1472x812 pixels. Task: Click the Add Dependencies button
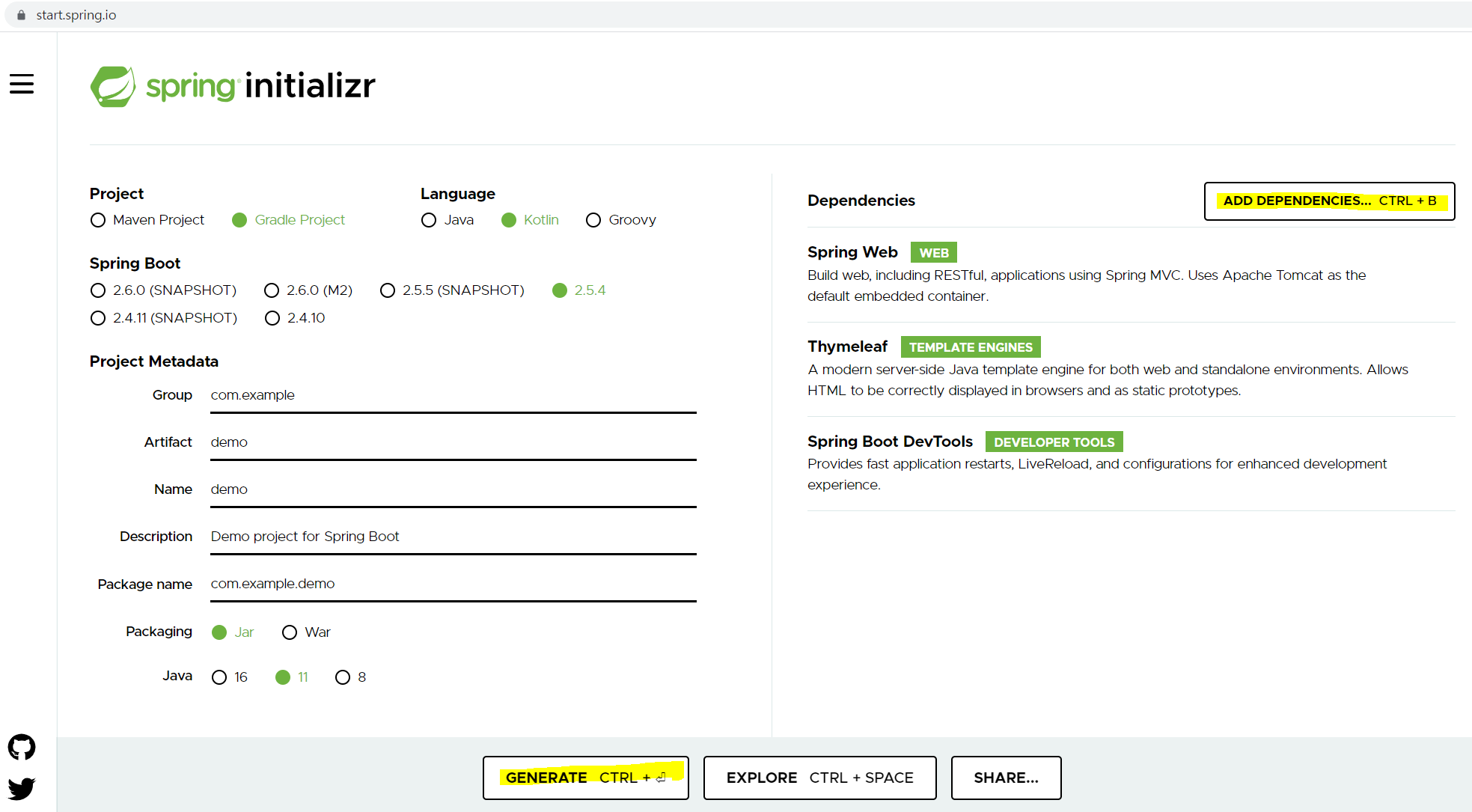click(1329, 201)
